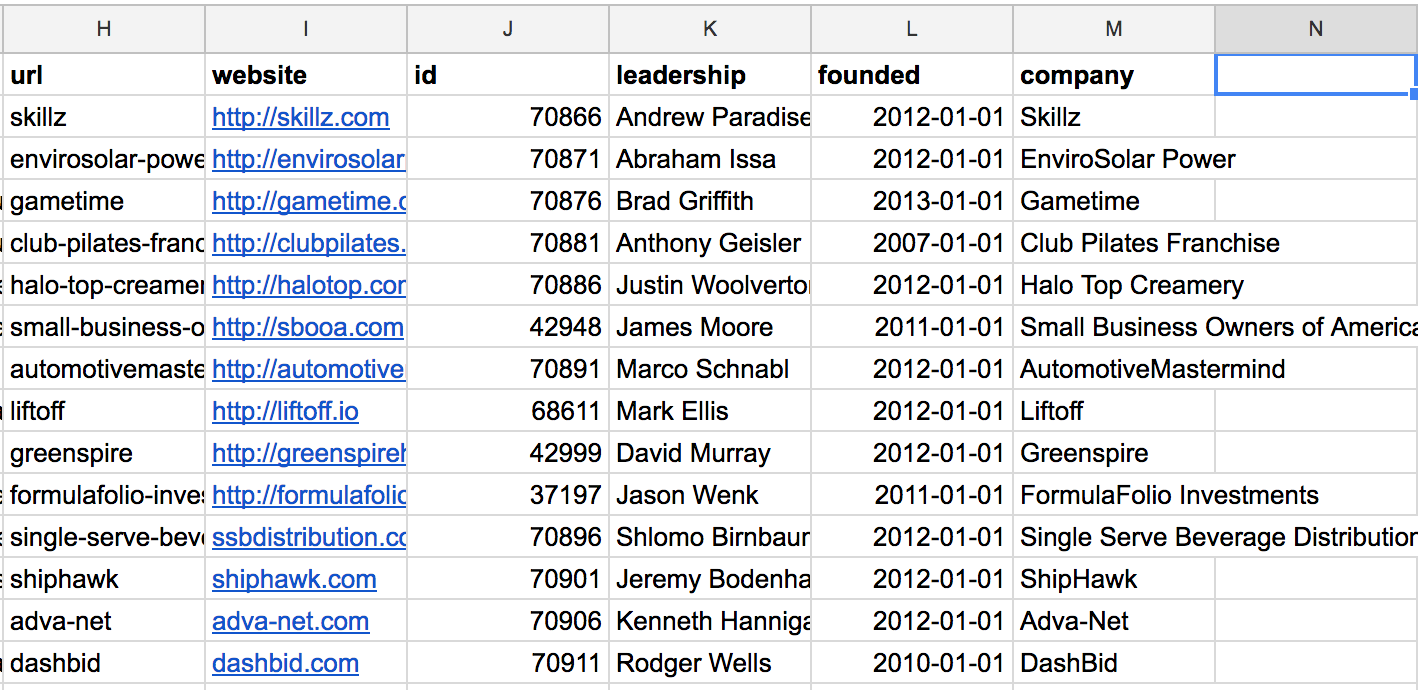Select column H header
Screen dimensions: 1418x690
[104, 29]
